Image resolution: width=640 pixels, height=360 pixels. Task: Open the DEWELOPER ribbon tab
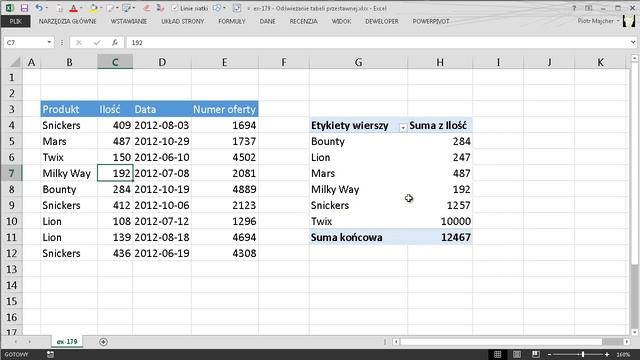point(382,21)
